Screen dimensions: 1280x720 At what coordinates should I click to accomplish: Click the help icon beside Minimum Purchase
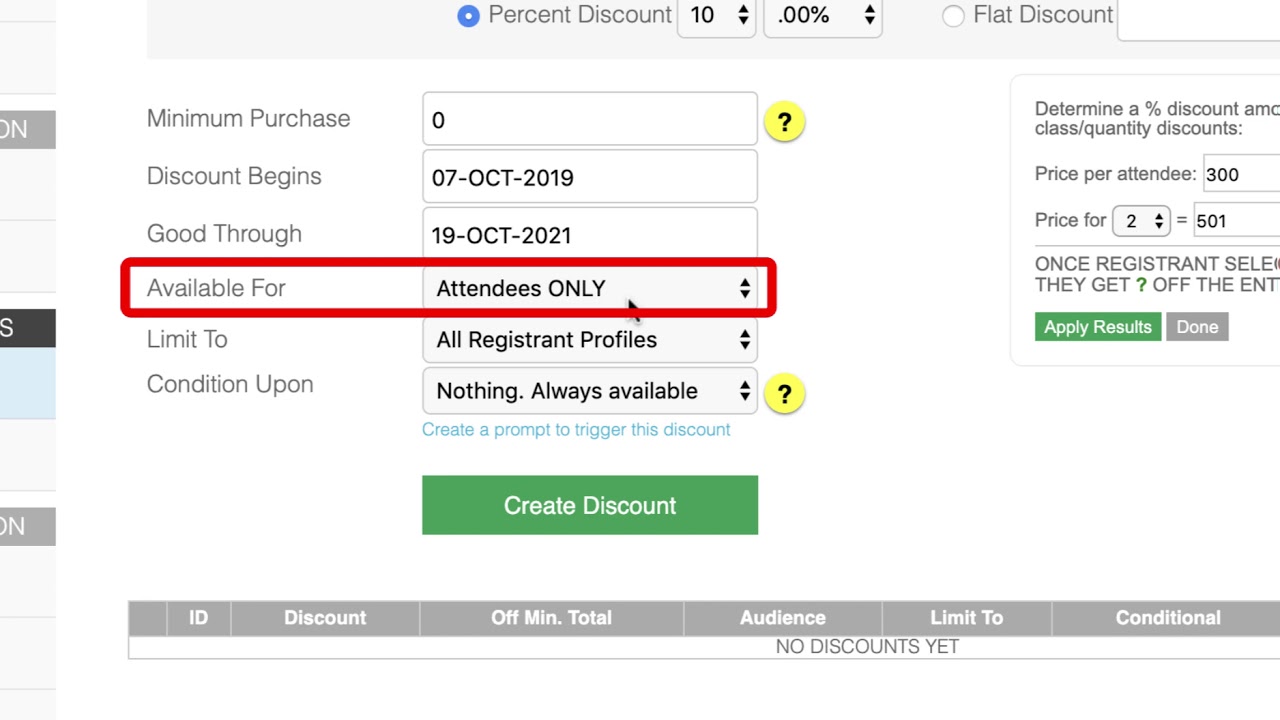(x=784, y=122)
